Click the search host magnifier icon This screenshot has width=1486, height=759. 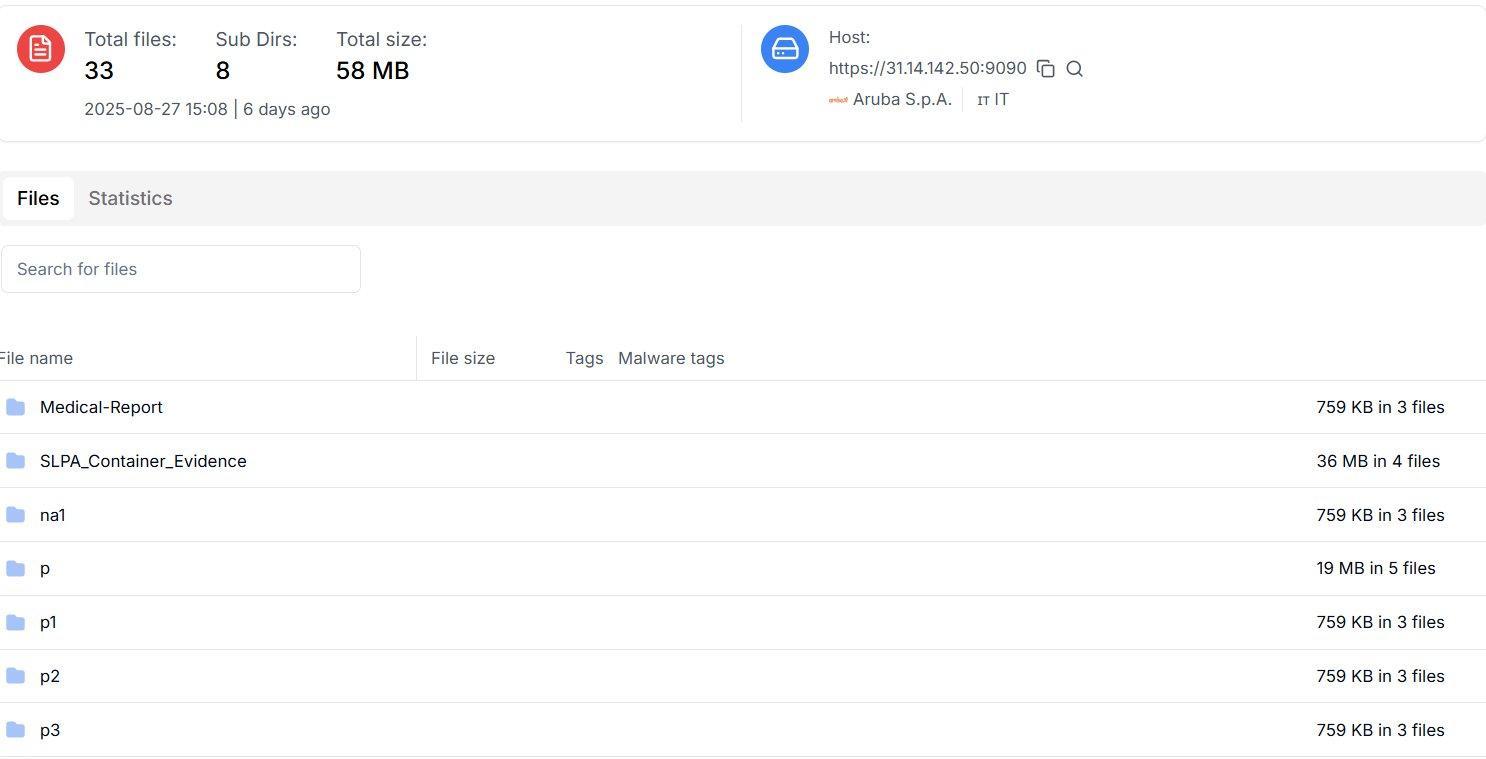click(x=1075, y=69)
